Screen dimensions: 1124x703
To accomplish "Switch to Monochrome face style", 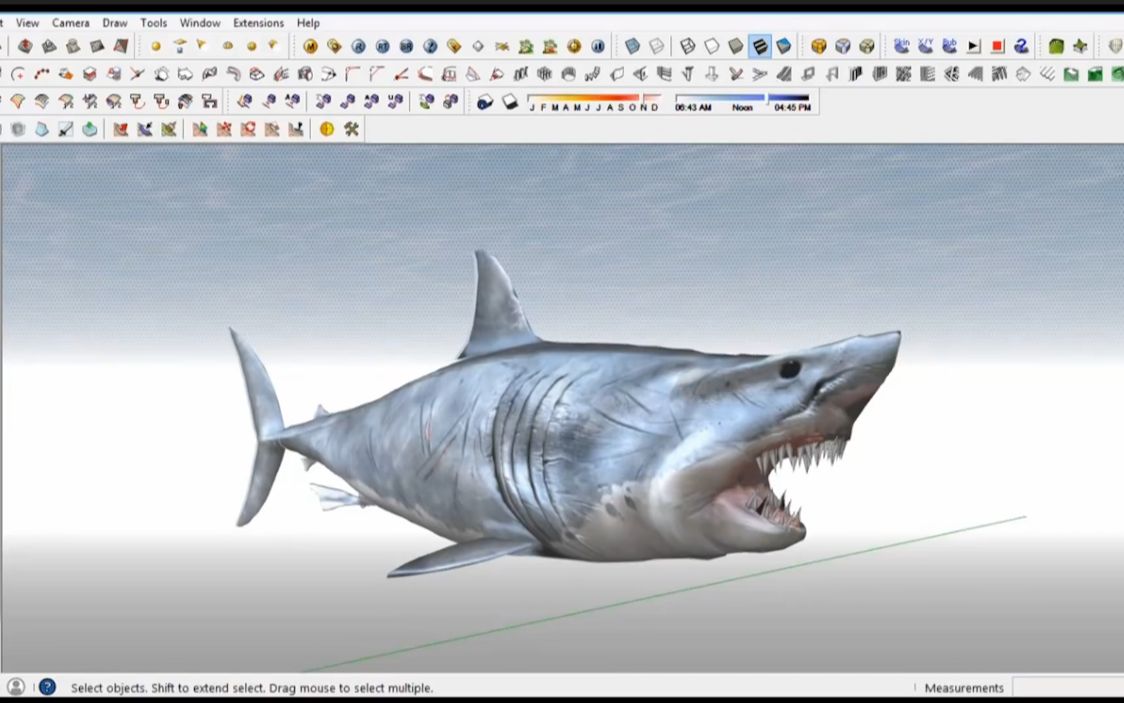I will click(784, 47).
